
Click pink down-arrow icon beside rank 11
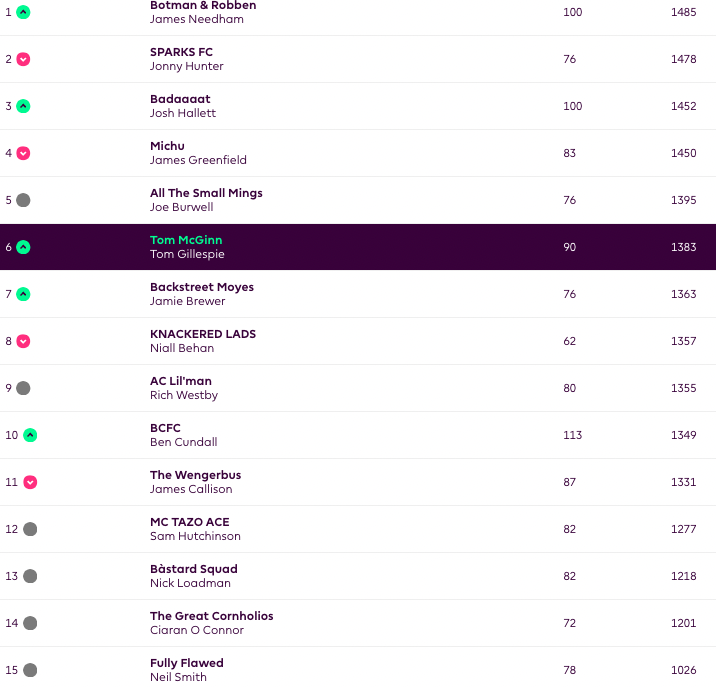(30, 482)
